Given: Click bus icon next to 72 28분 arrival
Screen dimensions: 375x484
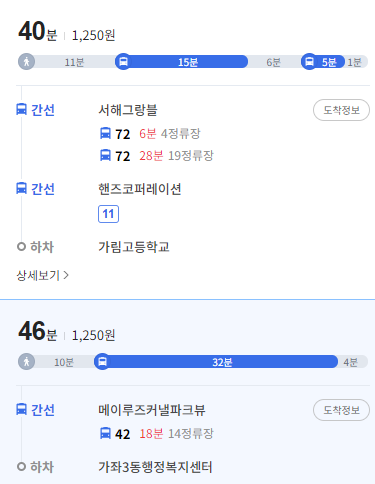Looking at the screenshot, I should point(105,155).
